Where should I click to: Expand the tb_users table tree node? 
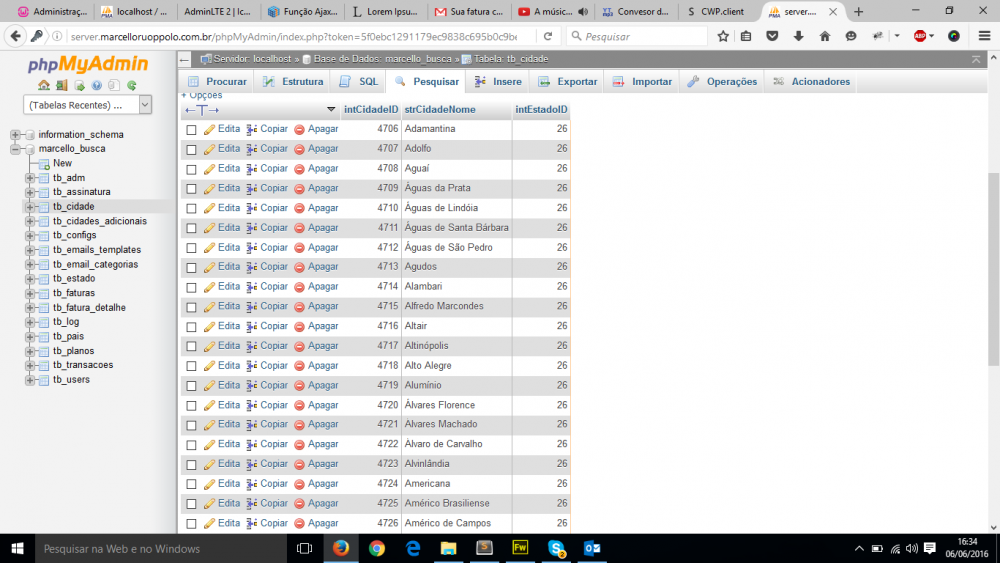(30, 380)
